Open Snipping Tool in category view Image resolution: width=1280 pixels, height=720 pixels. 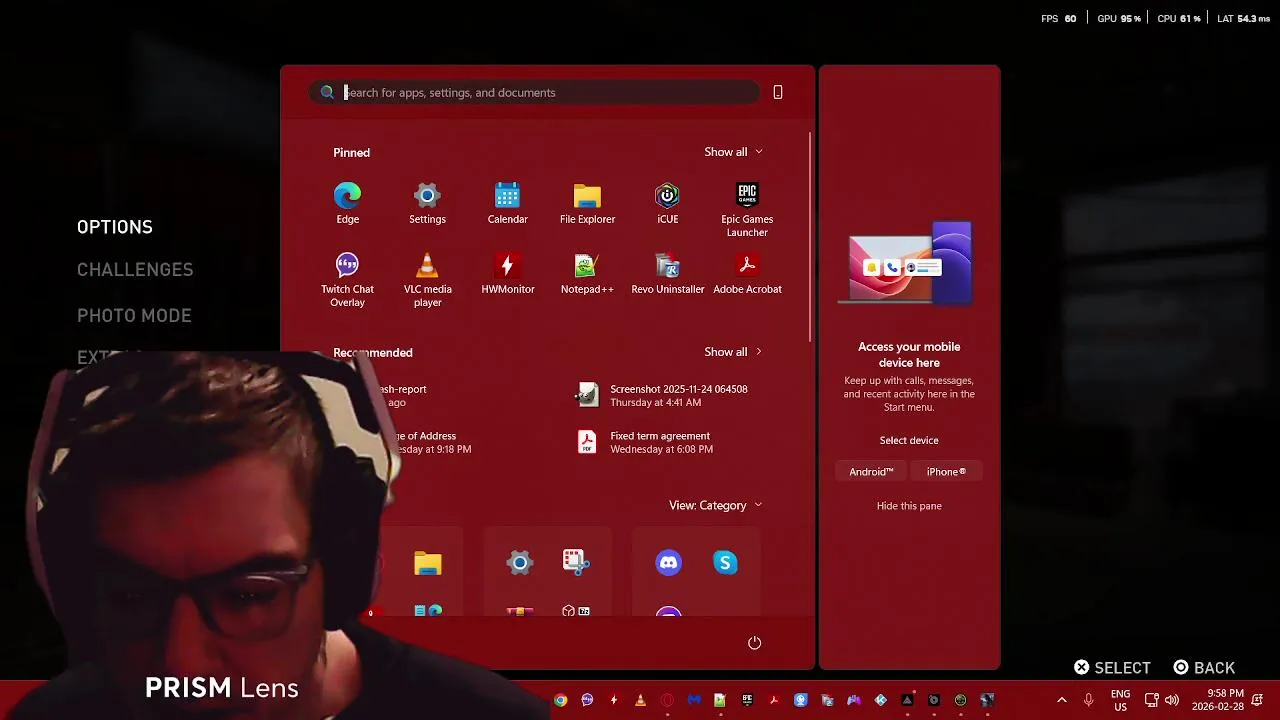point(575,562)
